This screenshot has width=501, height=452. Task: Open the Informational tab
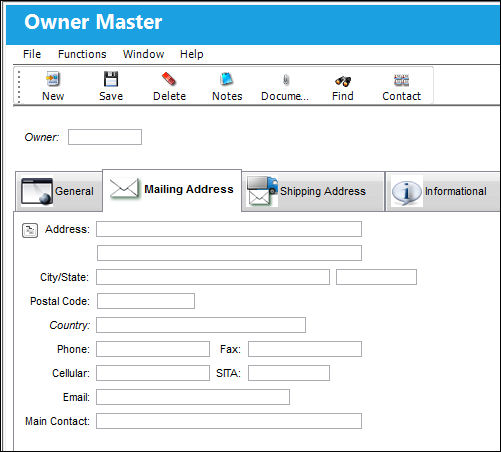pos(443,191)
